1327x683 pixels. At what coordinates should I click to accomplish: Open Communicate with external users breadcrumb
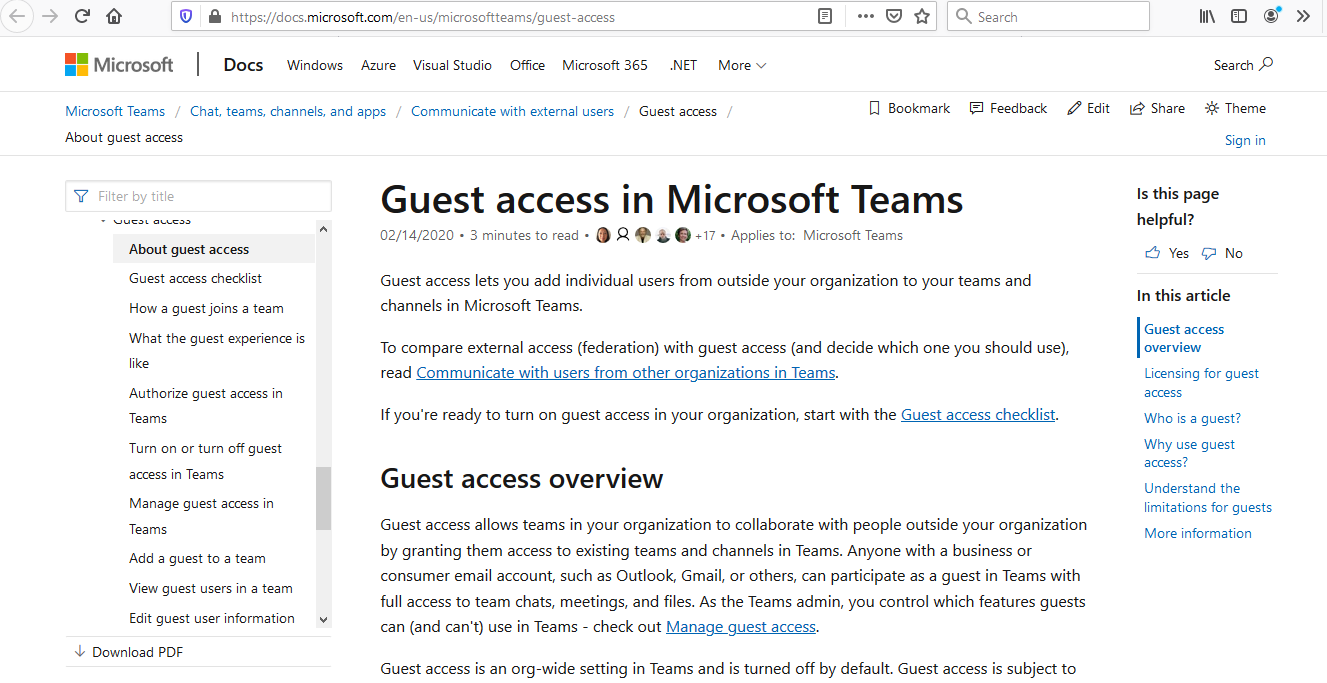pyautogui.click(x=512, y=111)
